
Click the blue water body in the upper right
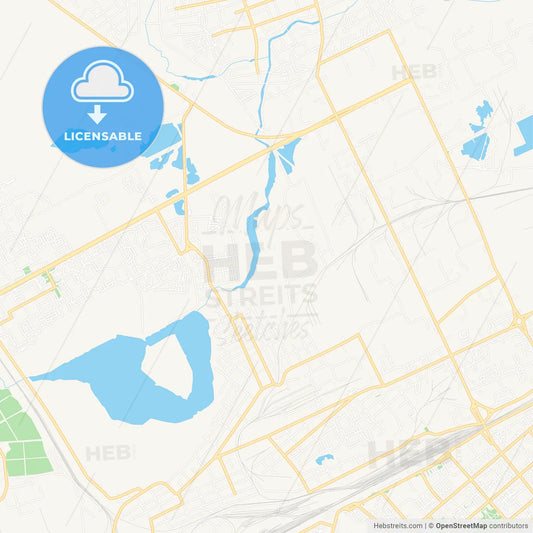[478, 132]
